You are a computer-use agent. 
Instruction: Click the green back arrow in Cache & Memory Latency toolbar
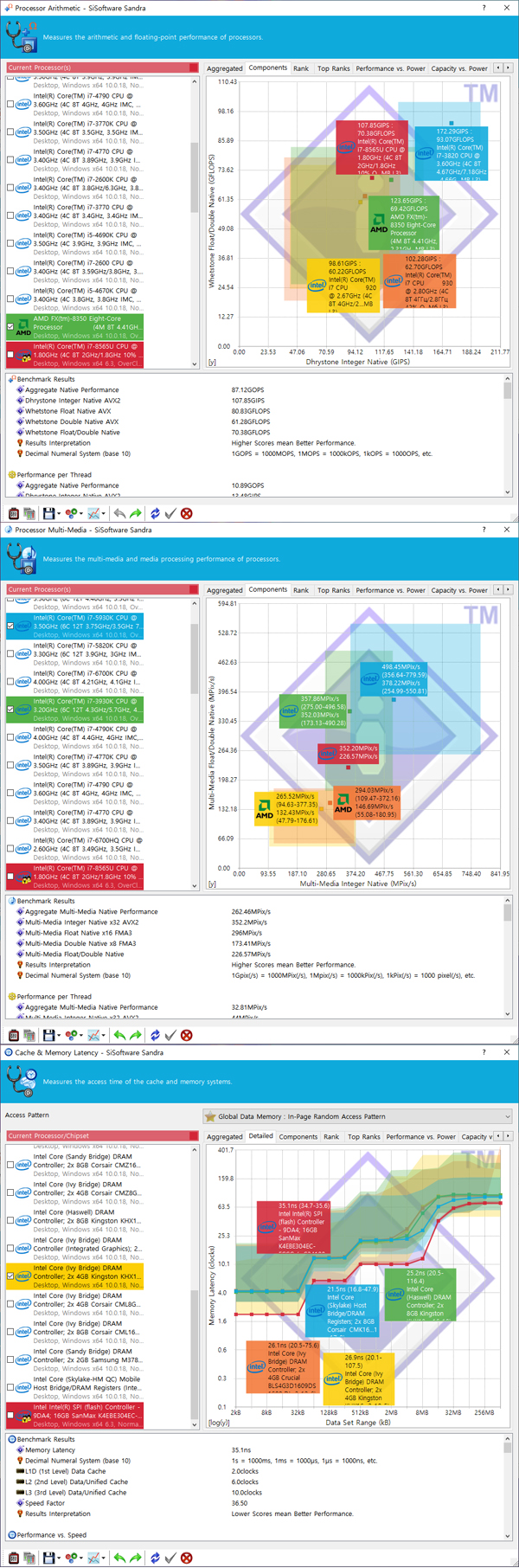pos(119,1558)
